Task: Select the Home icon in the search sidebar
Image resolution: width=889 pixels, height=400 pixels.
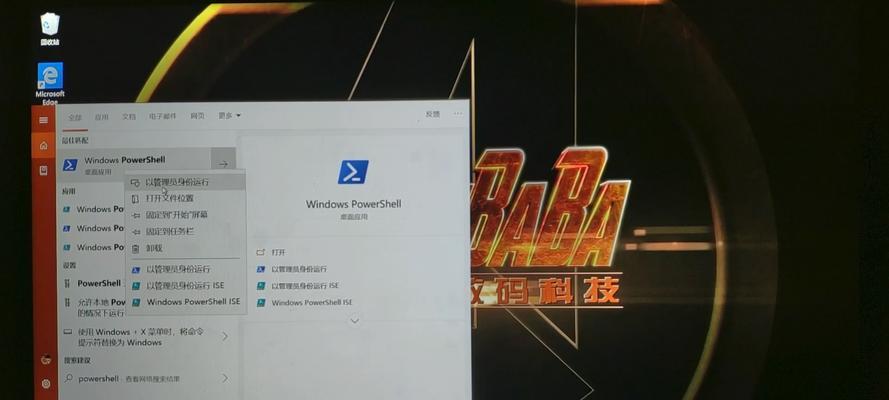Action: (x=44, y=146)
